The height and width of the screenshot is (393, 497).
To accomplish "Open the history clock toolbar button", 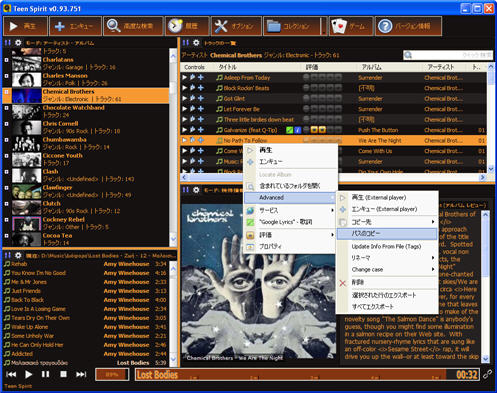I will (x=187, y=26).
